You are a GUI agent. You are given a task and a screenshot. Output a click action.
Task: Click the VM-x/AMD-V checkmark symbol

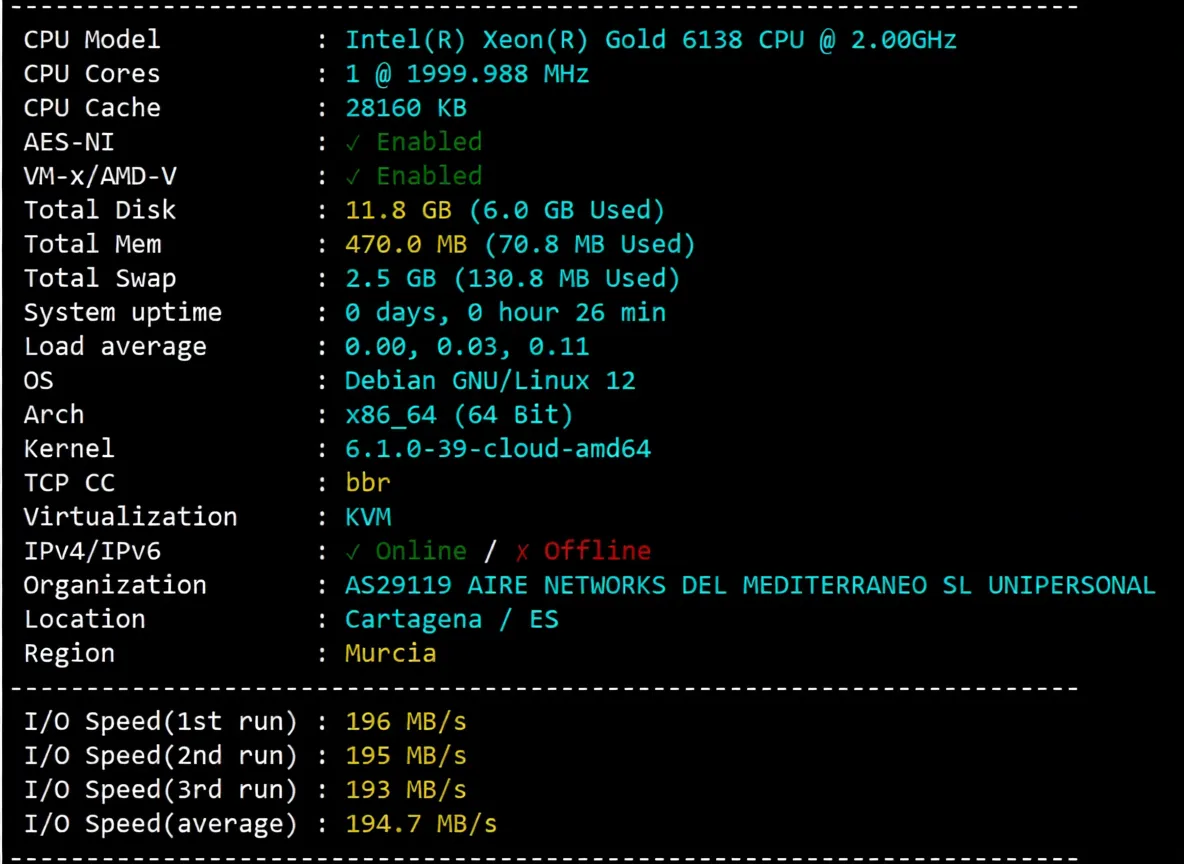354,175
